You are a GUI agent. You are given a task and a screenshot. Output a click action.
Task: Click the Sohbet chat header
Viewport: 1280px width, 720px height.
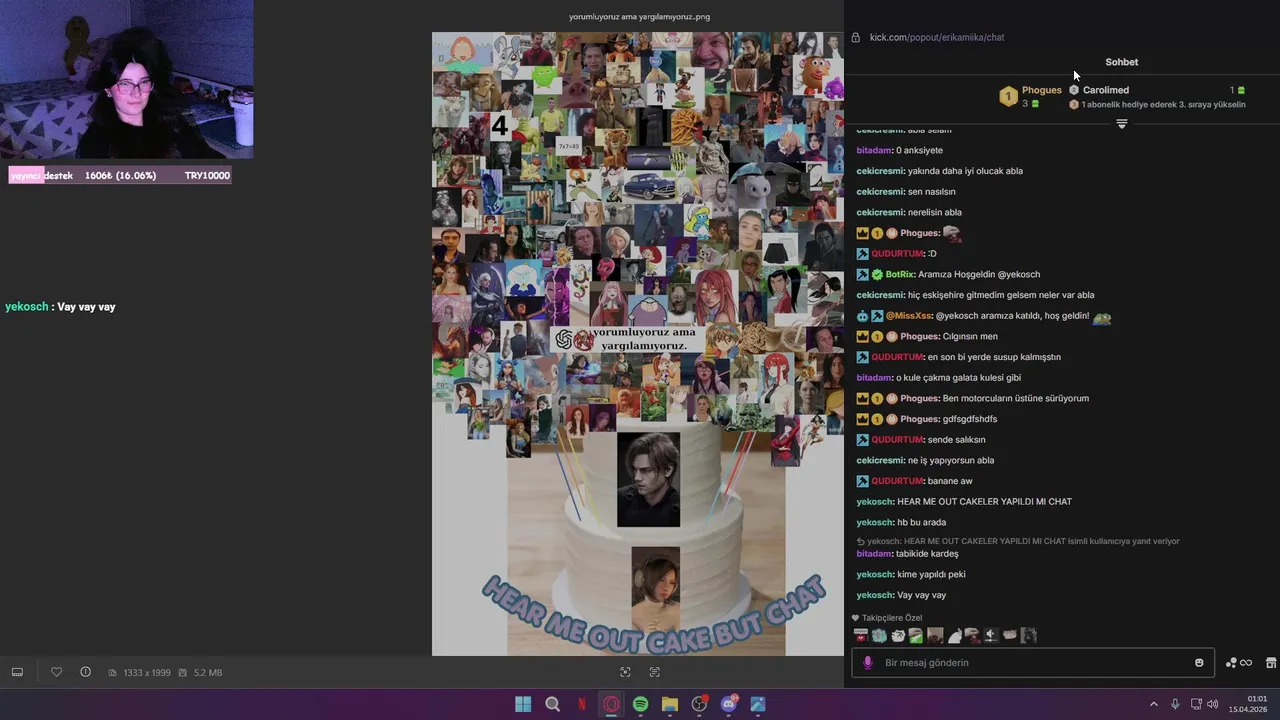click(x=1121, y=62)
